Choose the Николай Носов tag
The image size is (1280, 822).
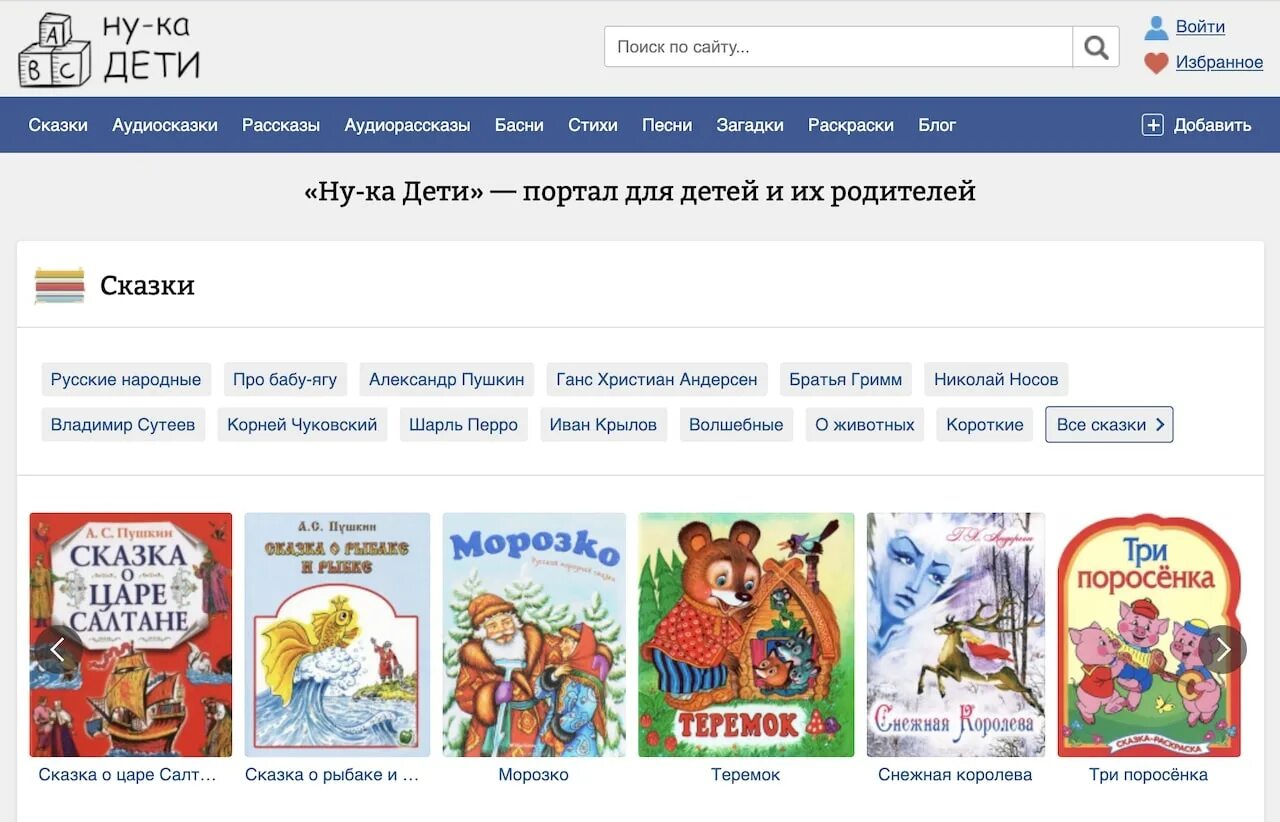[x=996, y=379]
